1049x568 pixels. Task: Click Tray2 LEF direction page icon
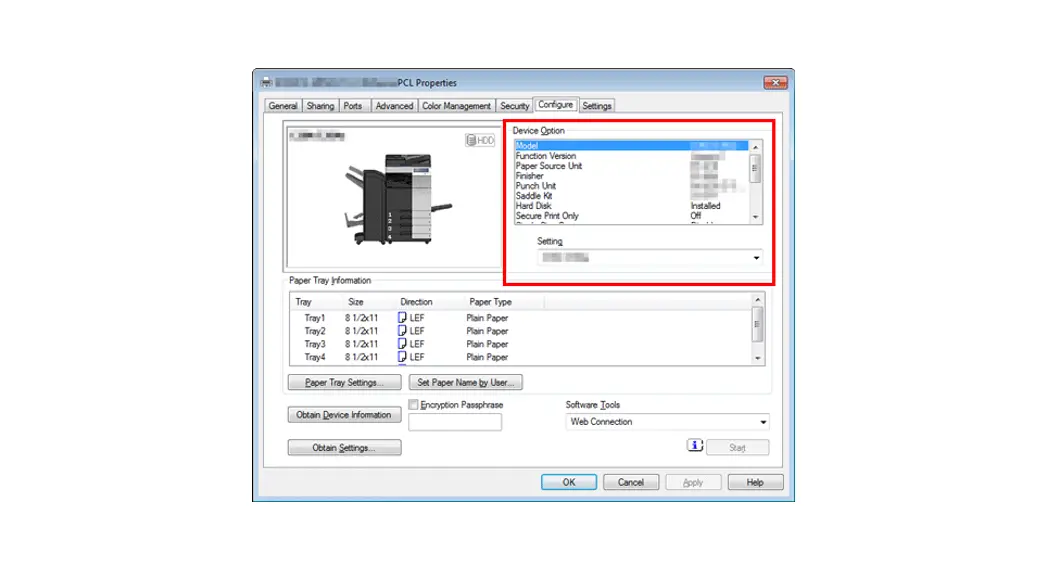pyautogui.click(x=402, y=330)
